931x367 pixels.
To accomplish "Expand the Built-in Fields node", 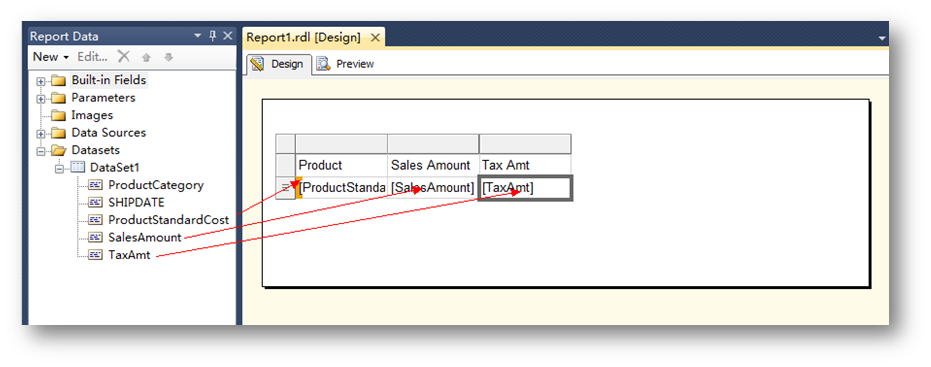I will pos(40,81).
